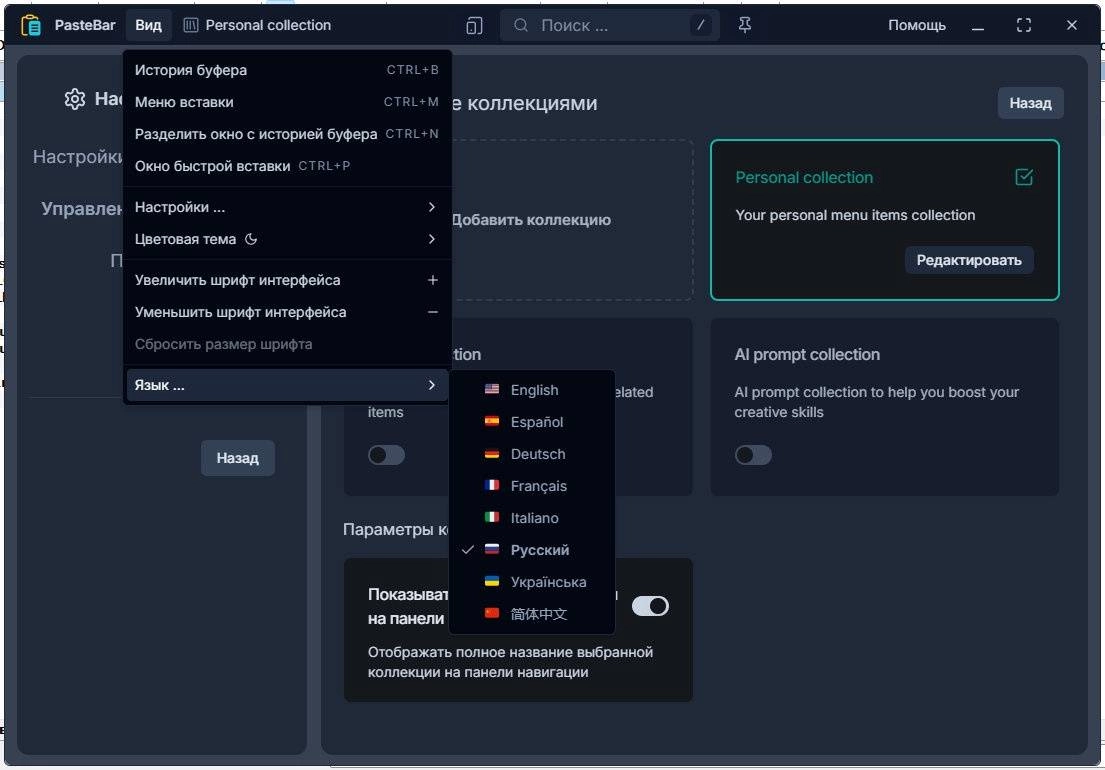Click the Назад button at top right
Image resolution: width=1105 pixels, height=770 pixels.
1030,103
